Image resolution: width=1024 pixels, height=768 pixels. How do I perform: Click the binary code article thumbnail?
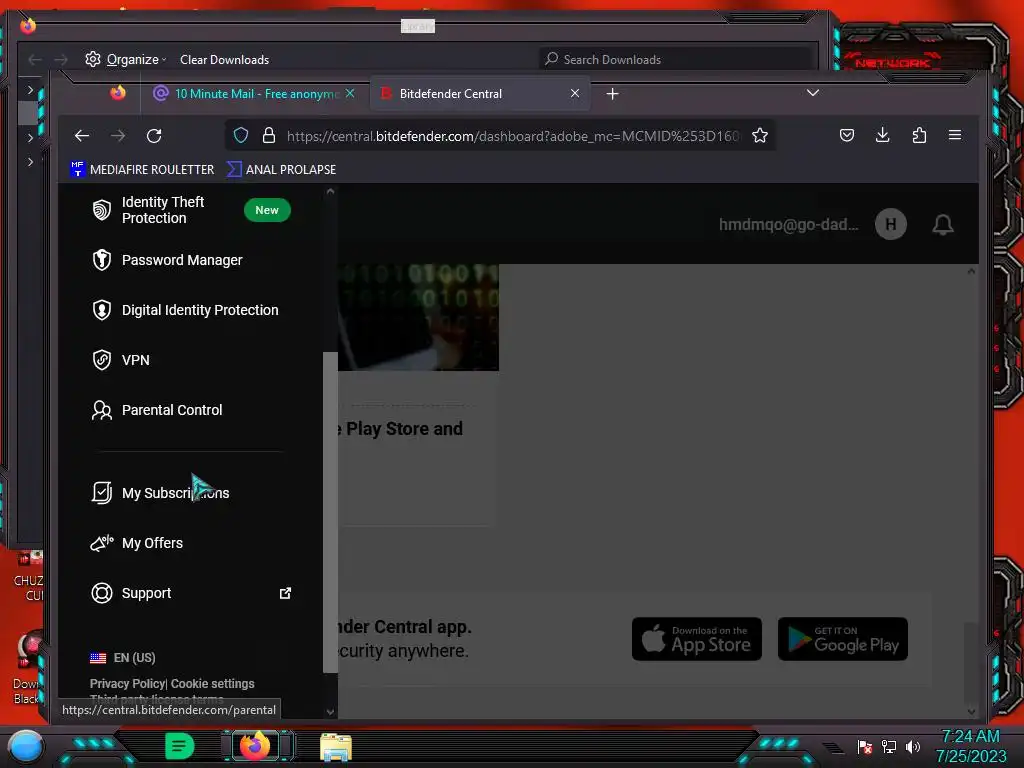pyautogui.click(x=419, y=317)
